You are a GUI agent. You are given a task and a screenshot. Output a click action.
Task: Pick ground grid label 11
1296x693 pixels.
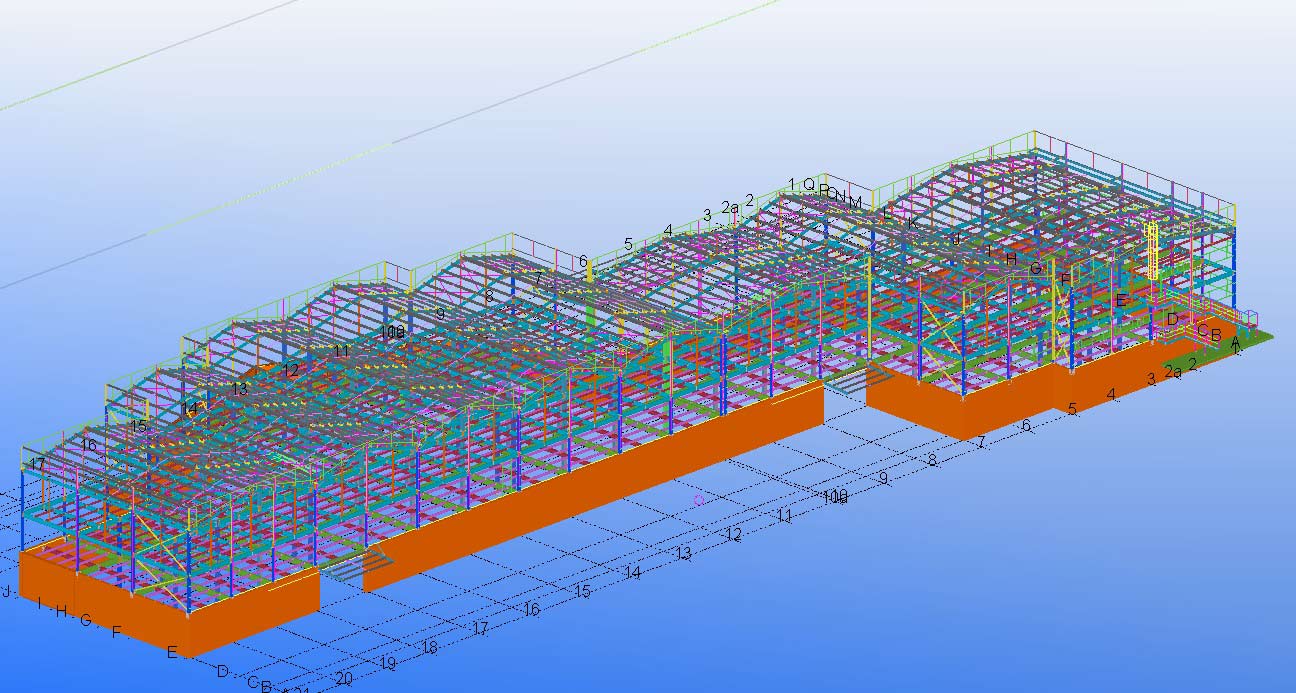pos(784,516)
